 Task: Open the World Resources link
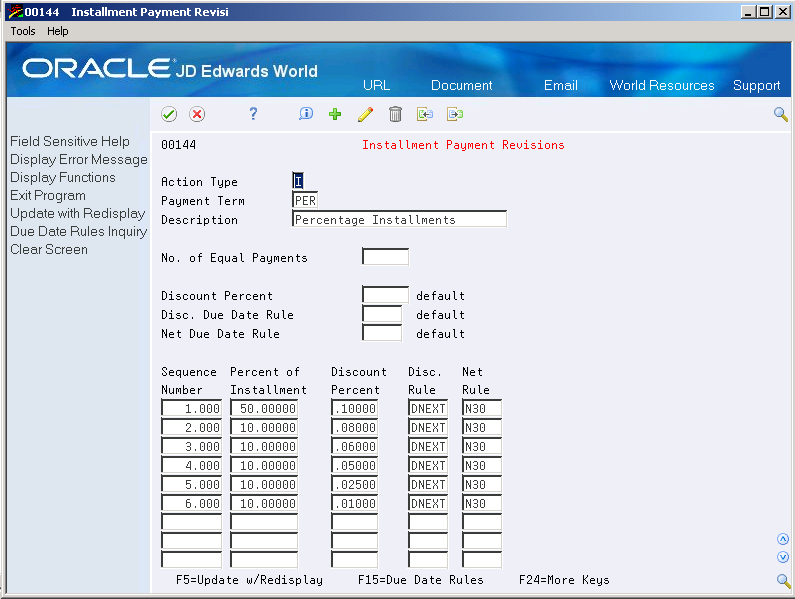point(662,85)
